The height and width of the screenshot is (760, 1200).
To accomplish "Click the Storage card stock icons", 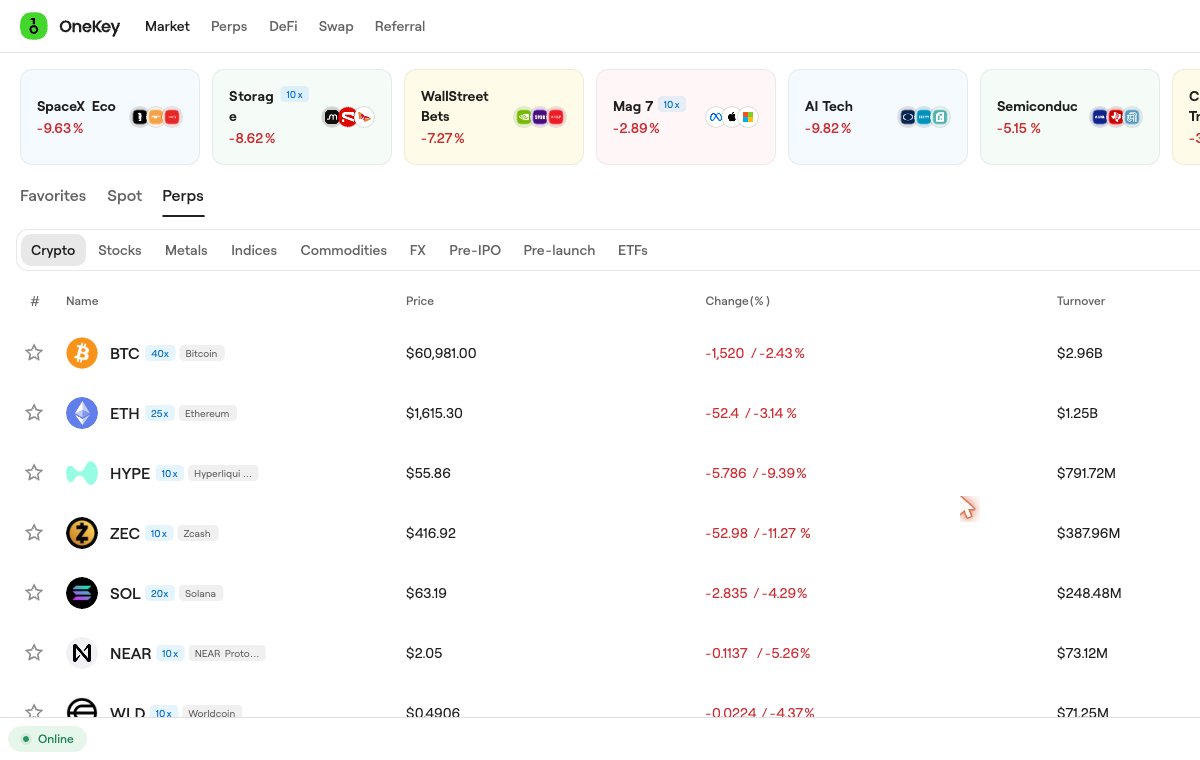I will click(x=349, y=117).
